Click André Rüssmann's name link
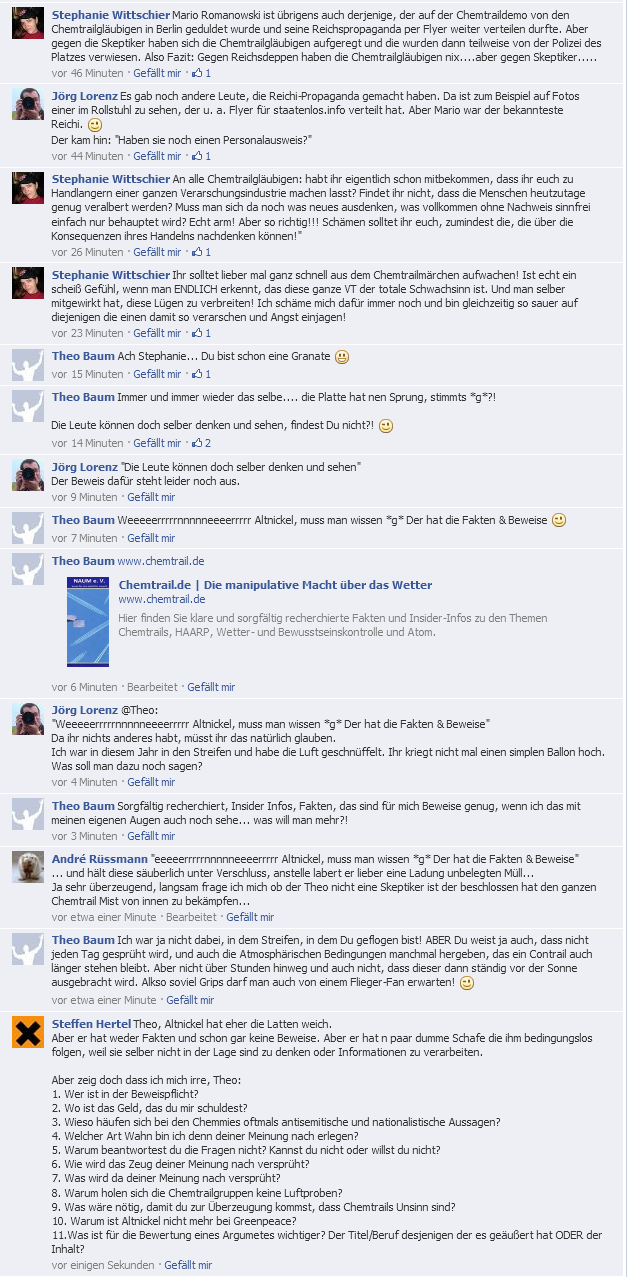The width and height of the screenshot is (627, 1277). (x=98, y=859)
